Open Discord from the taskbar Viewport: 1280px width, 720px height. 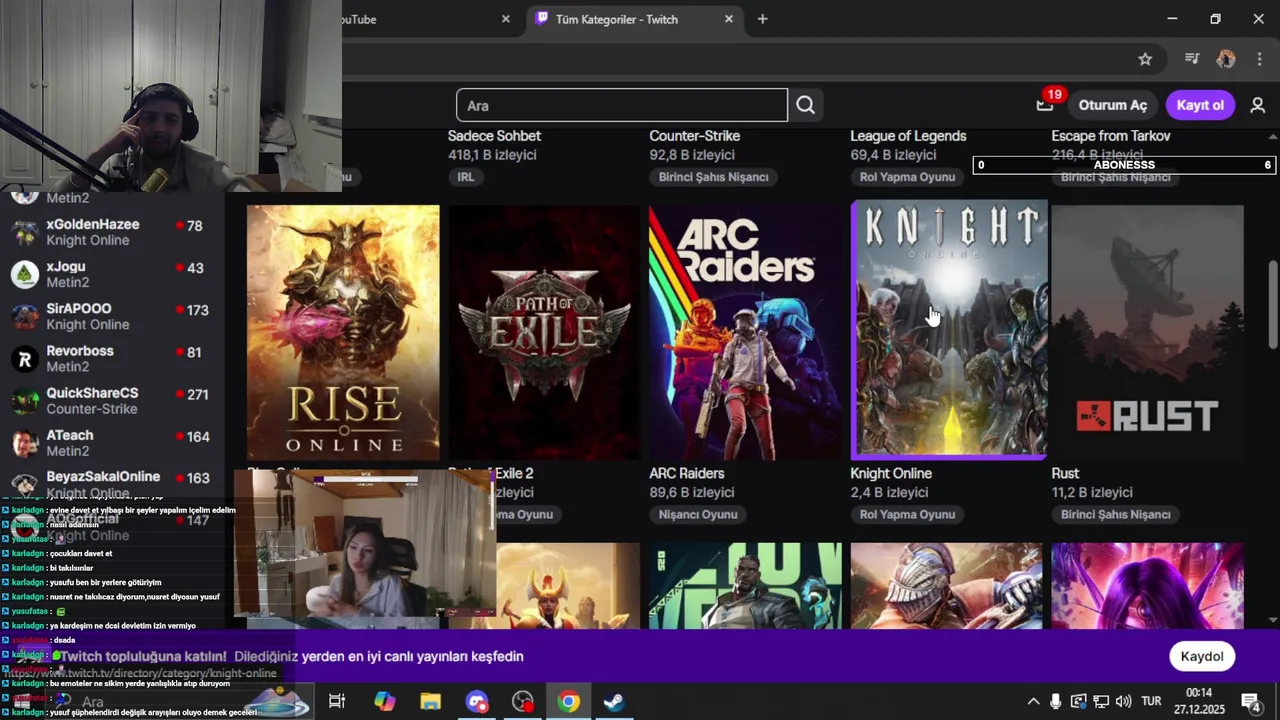[x=477, y=701]
